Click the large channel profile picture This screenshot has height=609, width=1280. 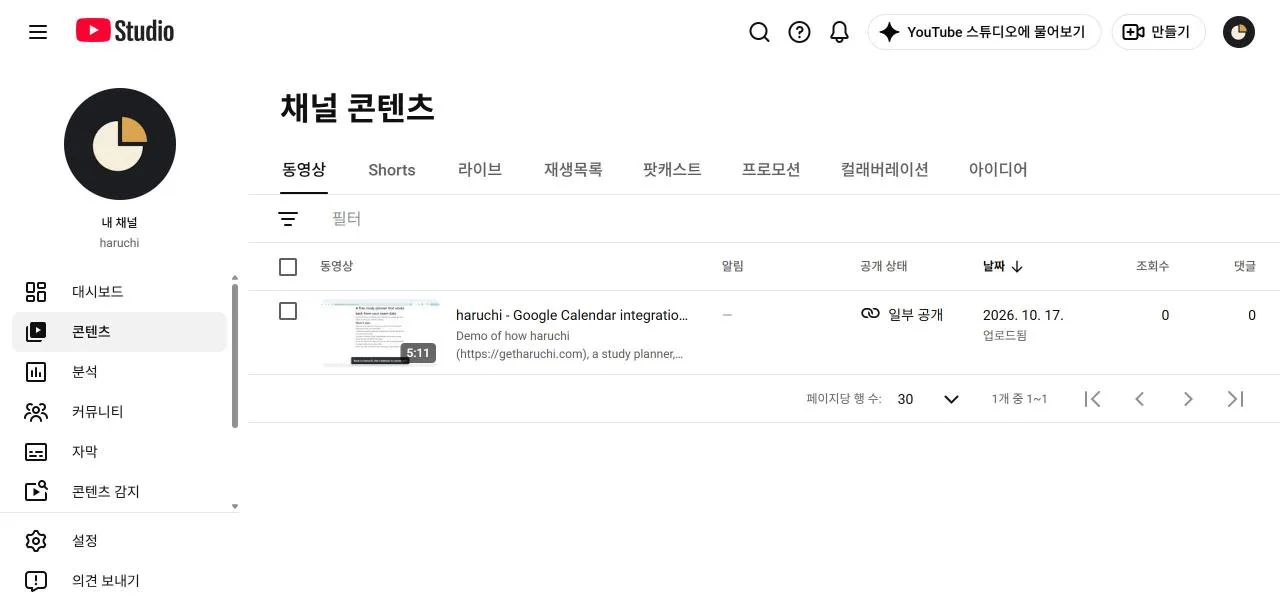coord(120,144)
